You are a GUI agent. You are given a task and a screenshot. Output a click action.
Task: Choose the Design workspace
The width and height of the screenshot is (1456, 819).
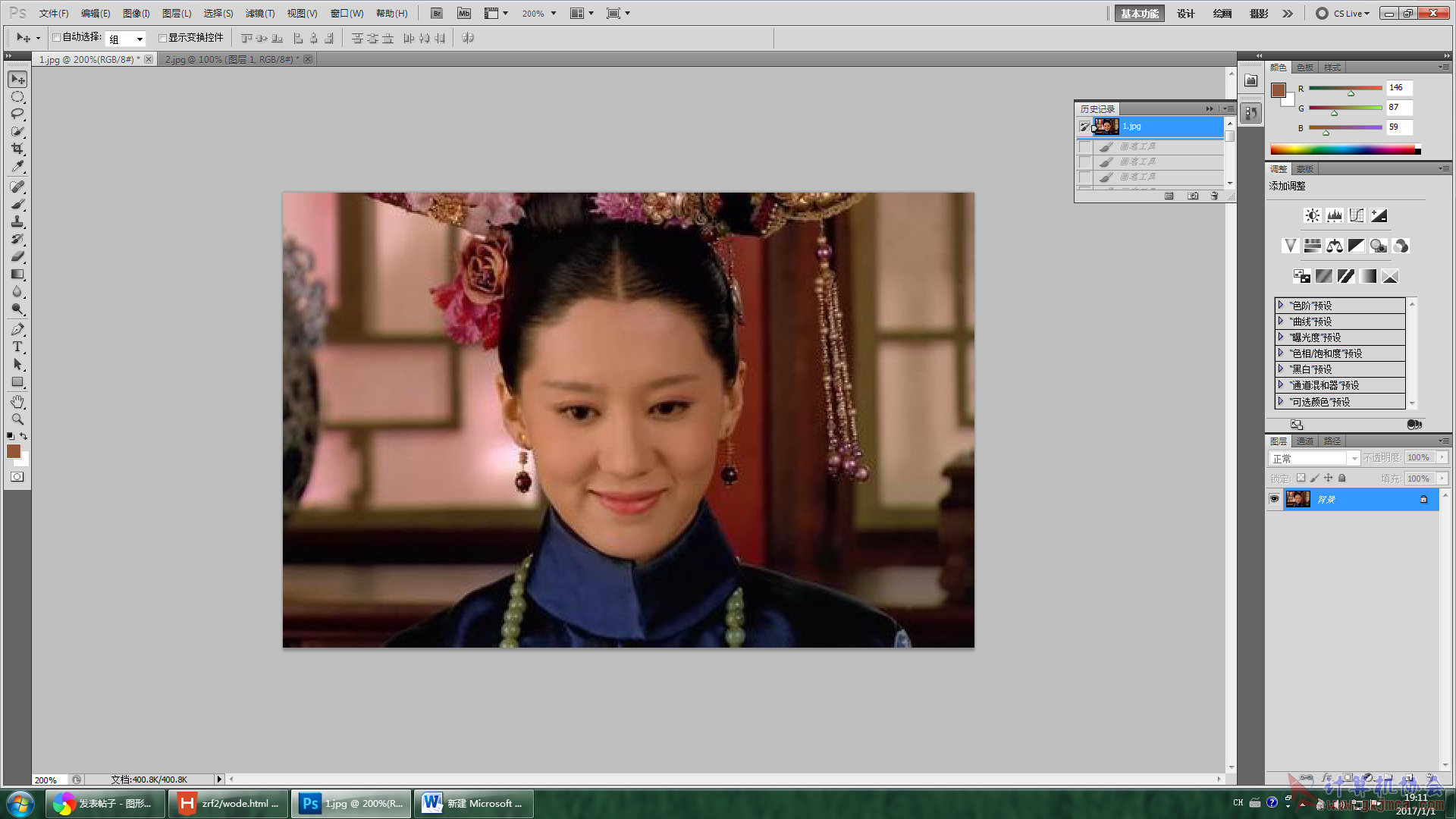[1185, 14]
